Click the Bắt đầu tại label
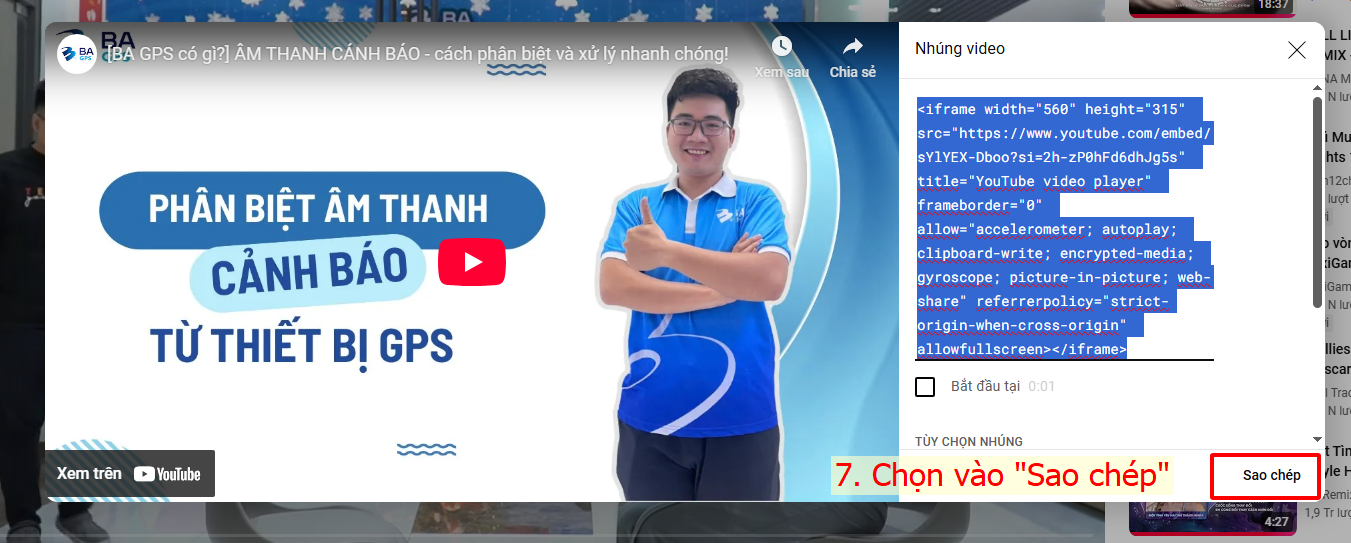 985,386
